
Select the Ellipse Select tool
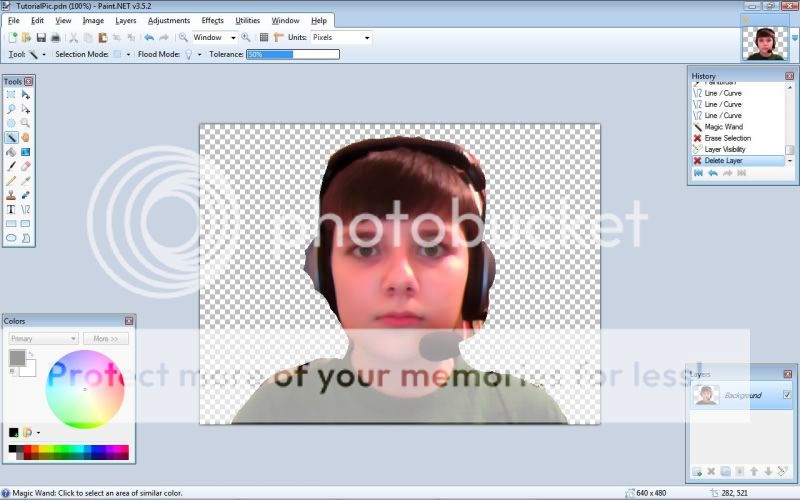[11, 123]
